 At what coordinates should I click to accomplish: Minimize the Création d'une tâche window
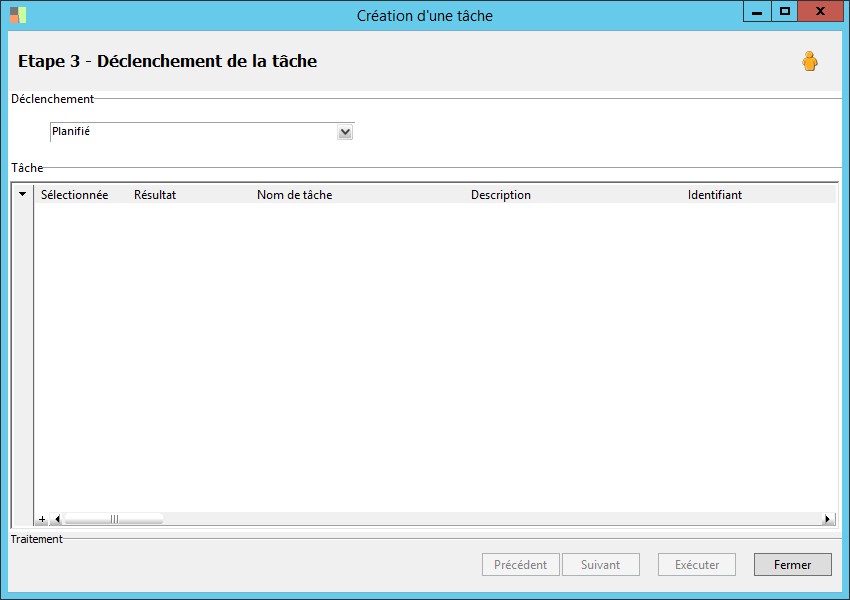pyautogui.click(x=757, y=11)
